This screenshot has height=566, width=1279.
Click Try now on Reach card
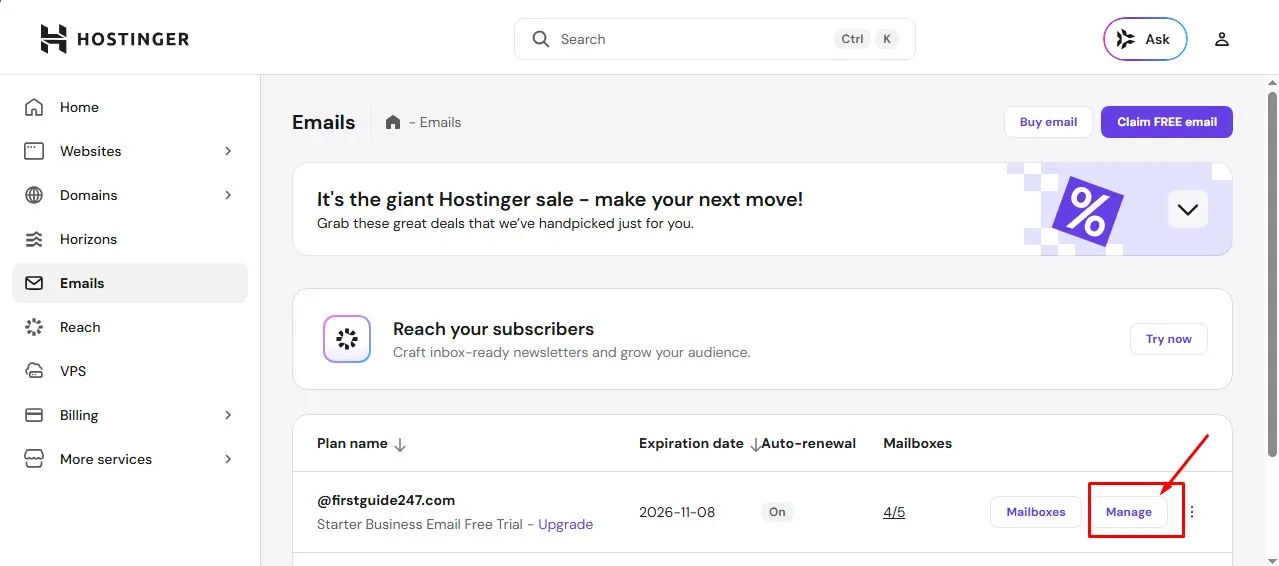pos(1168,339)
